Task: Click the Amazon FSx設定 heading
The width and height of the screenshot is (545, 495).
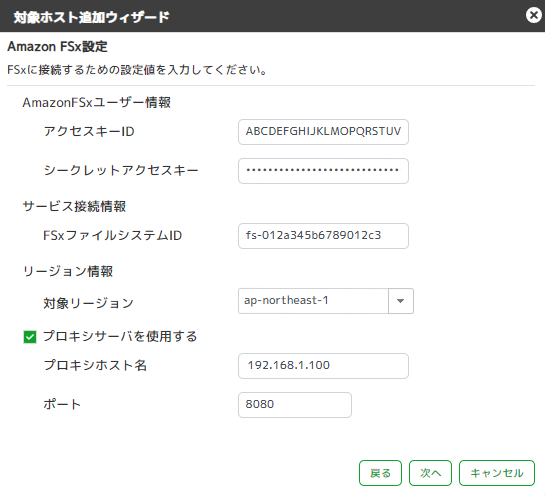Action: pyautogui.click(x=57, y=46)
